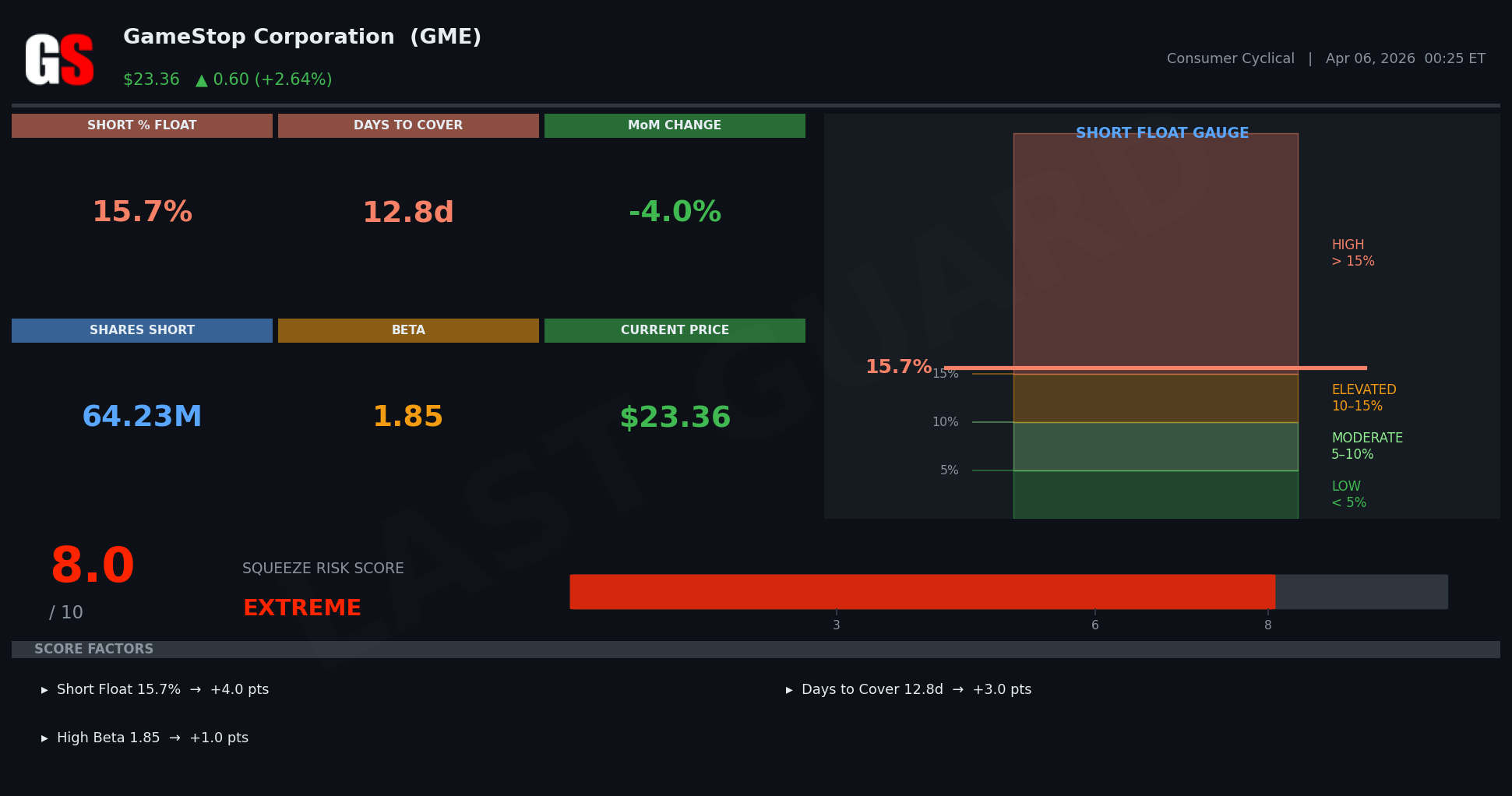Click the red squeeze risk score bar

(x=922, y=592)
